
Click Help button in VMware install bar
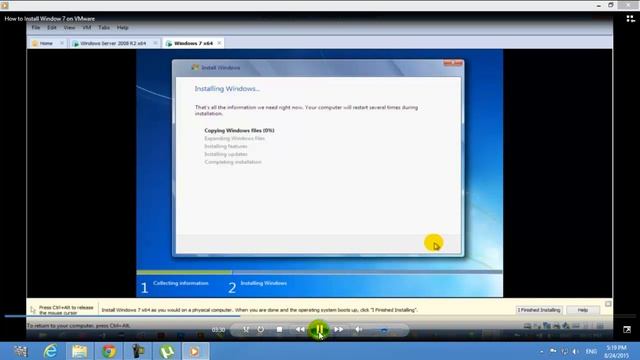[582, 310]
